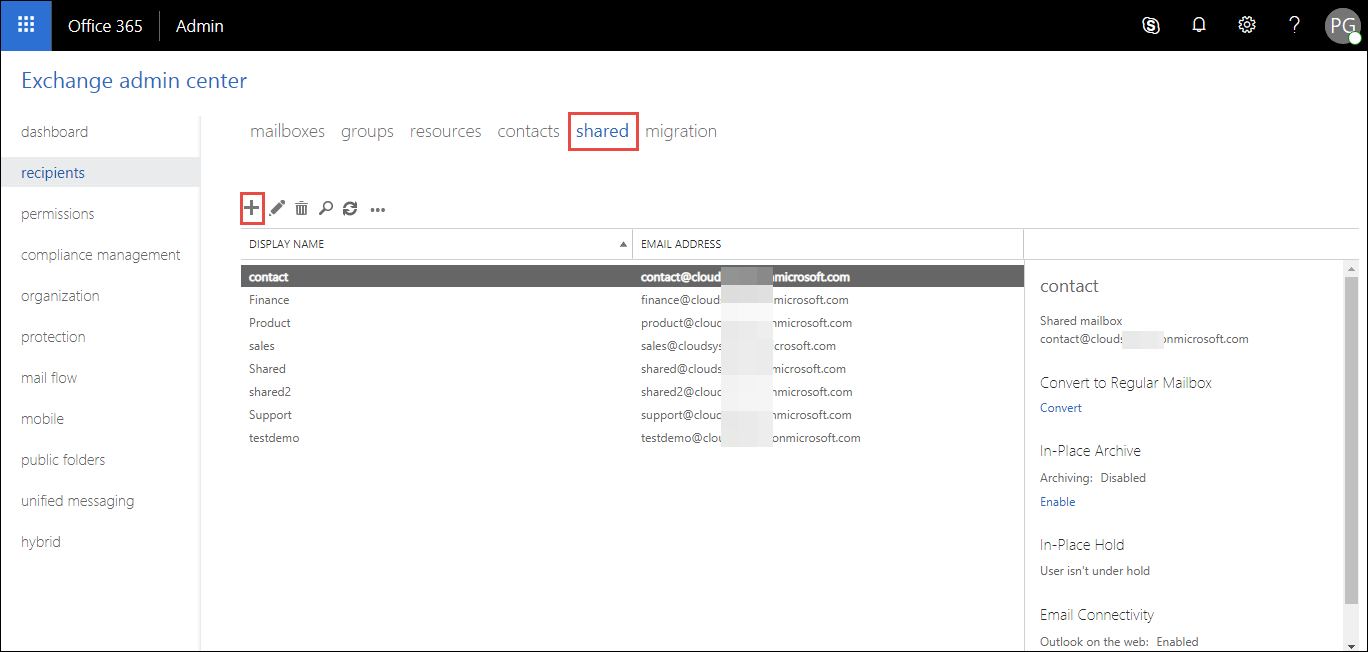Click the testdemo@ email address cell
1368x652 pixels.
click(x=751, y=438)
